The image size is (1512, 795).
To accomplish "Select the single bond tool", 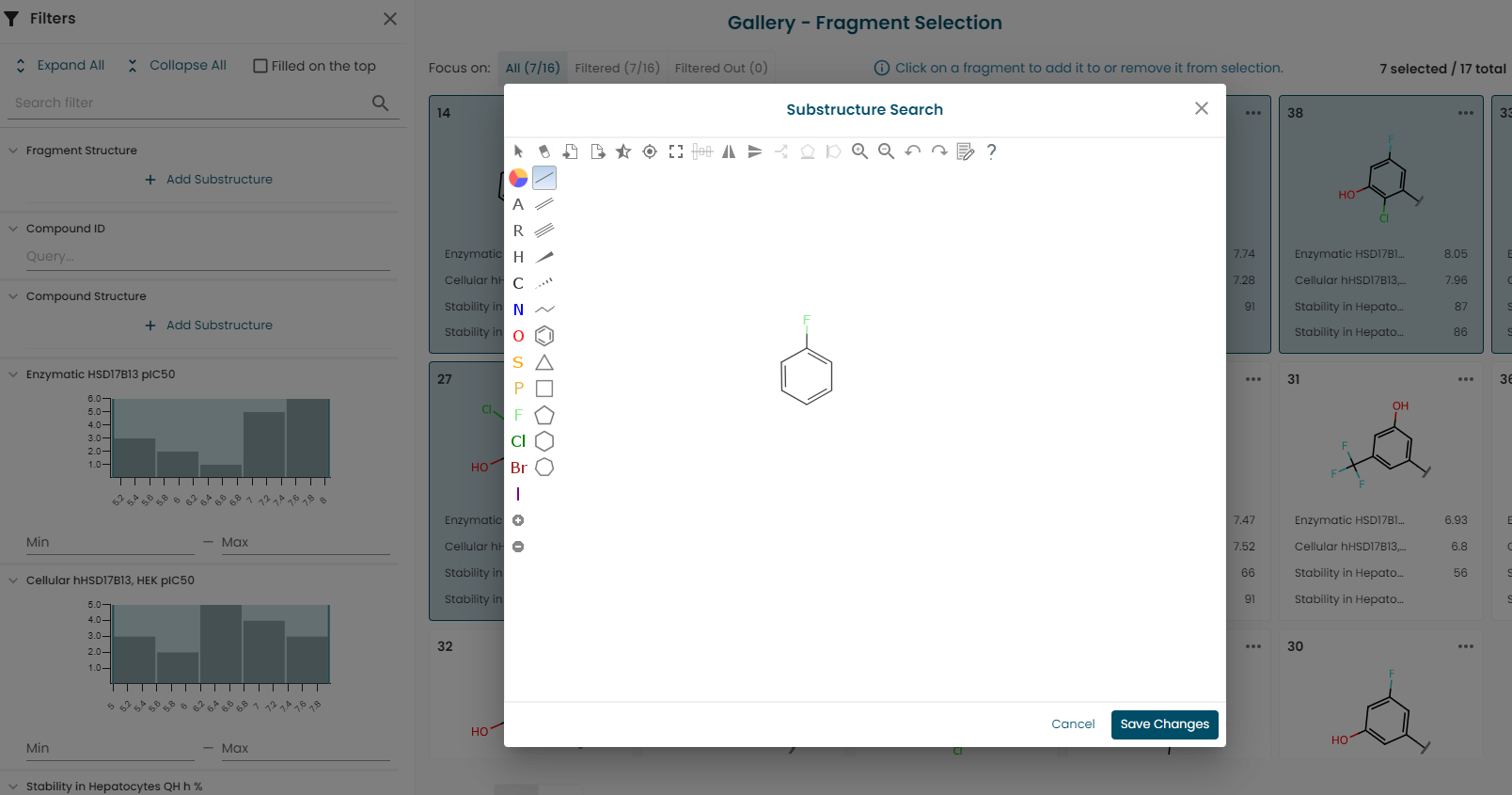I will click(x=544, y=178).
